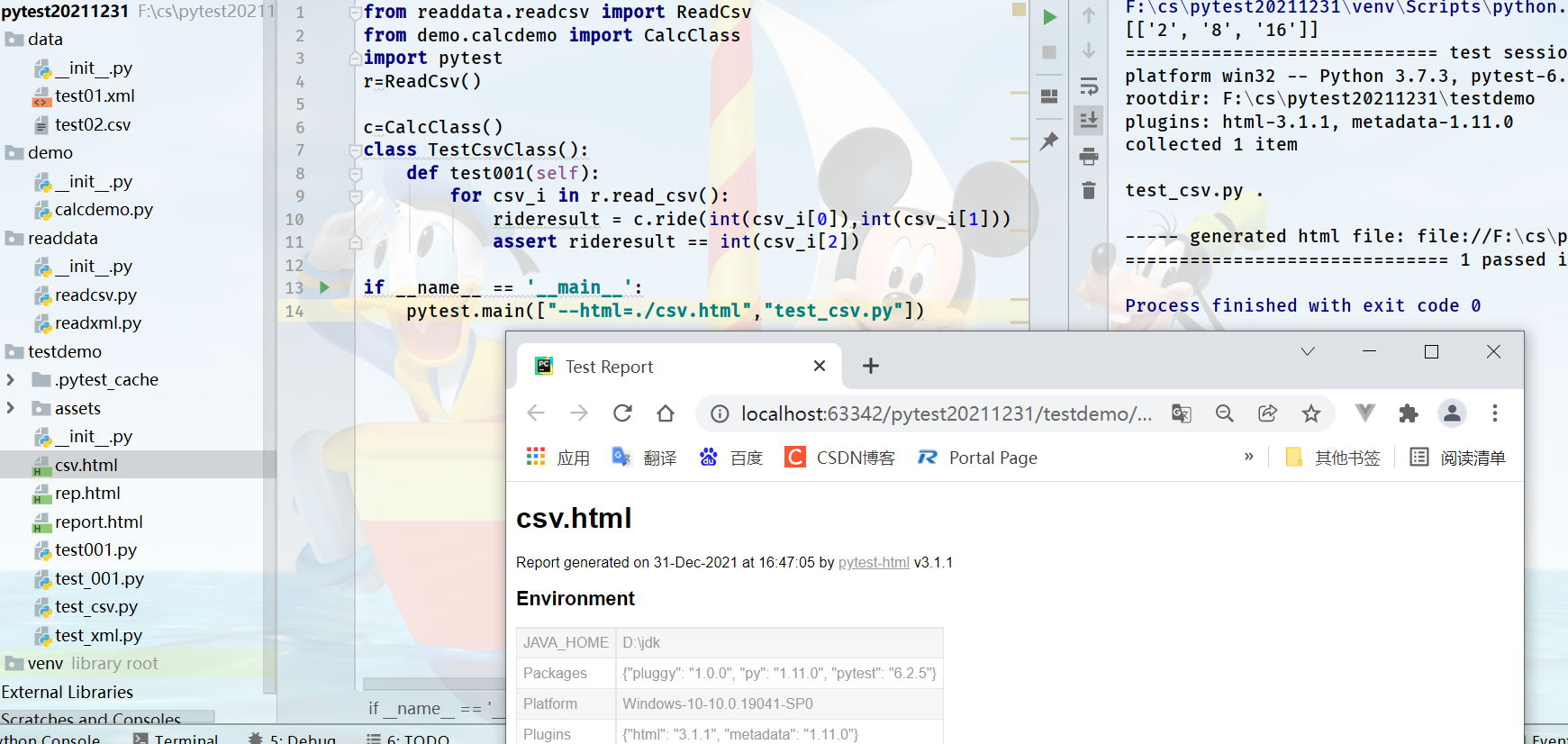This screenshot has height=744, width=1568.
Task: Open the tab search chevron
Action: click(x=1308, y=351)
